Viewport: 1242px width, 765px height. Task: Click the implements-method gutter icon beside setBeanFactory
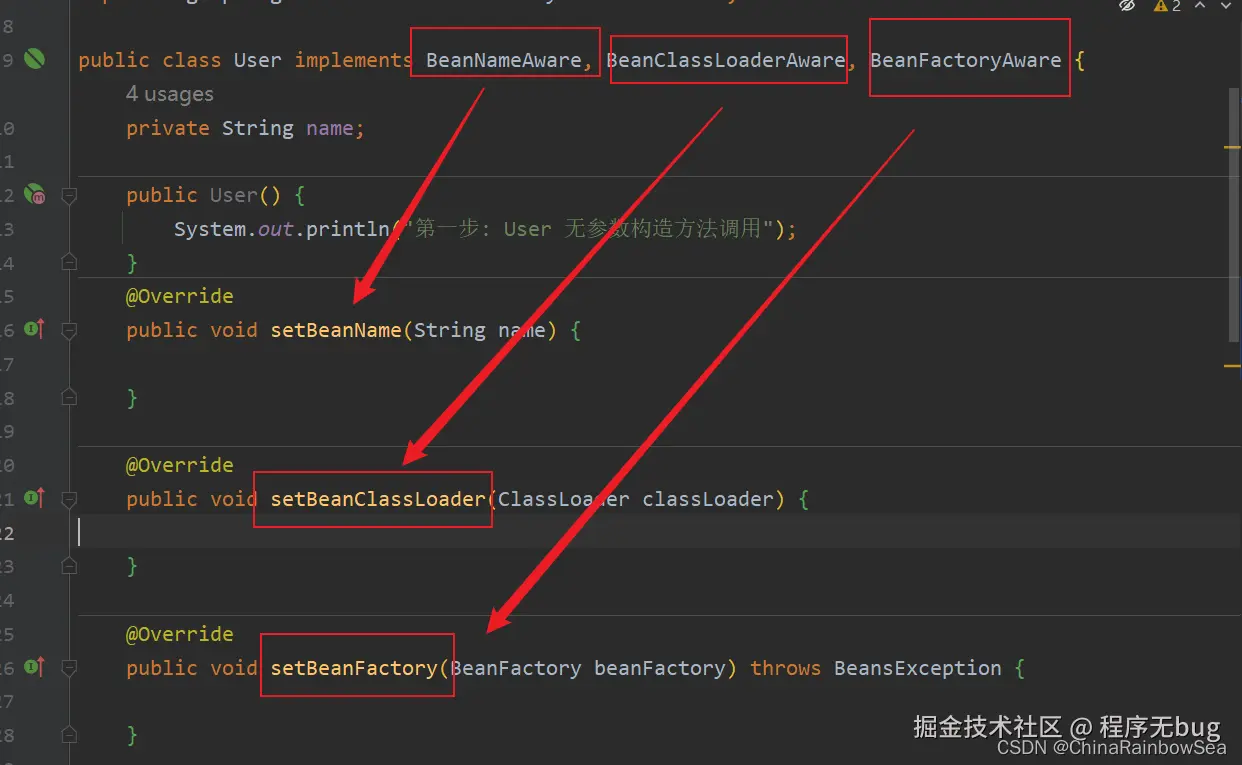click(x=34, y=666)
